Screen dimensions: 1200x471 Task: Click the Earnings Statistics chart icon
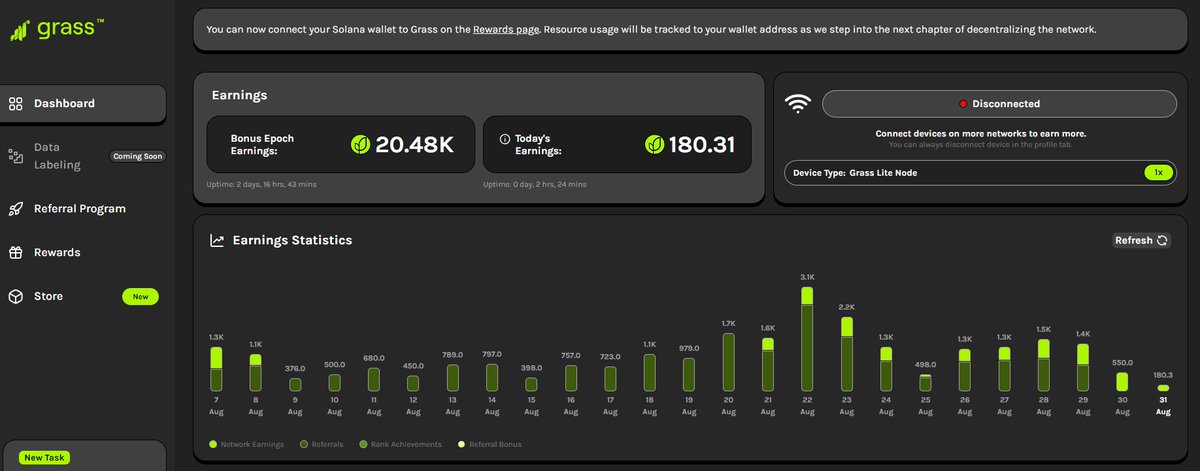coord(217,240)
